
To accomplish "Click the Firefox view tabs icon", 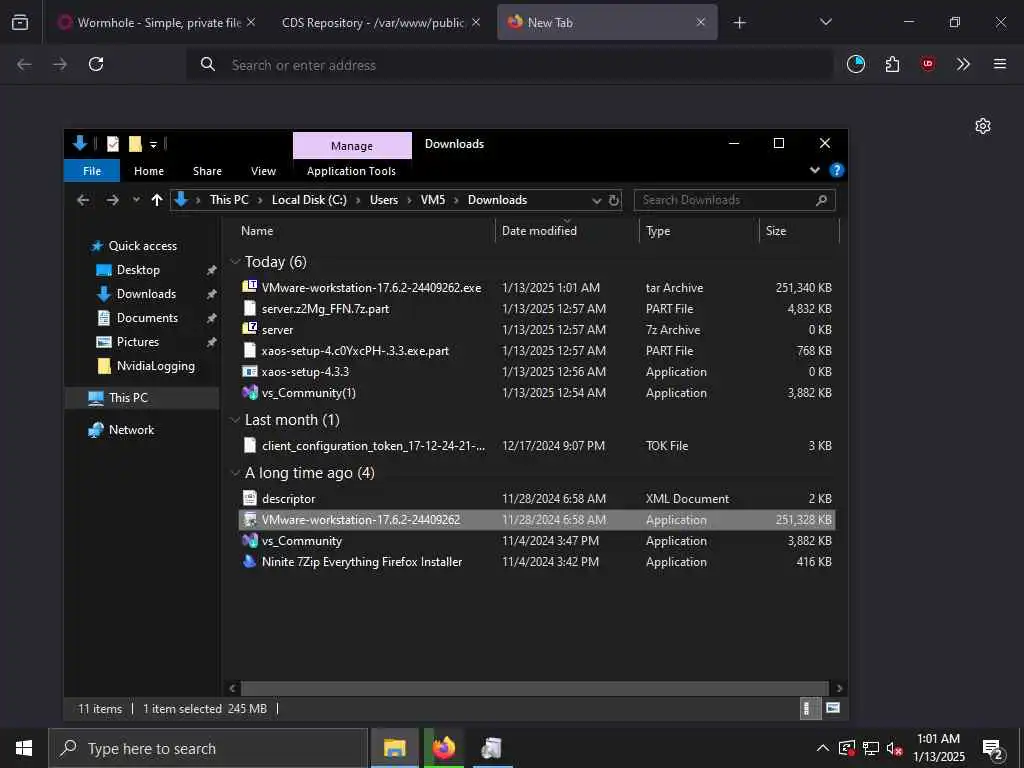I will click(x=20, y=22).
